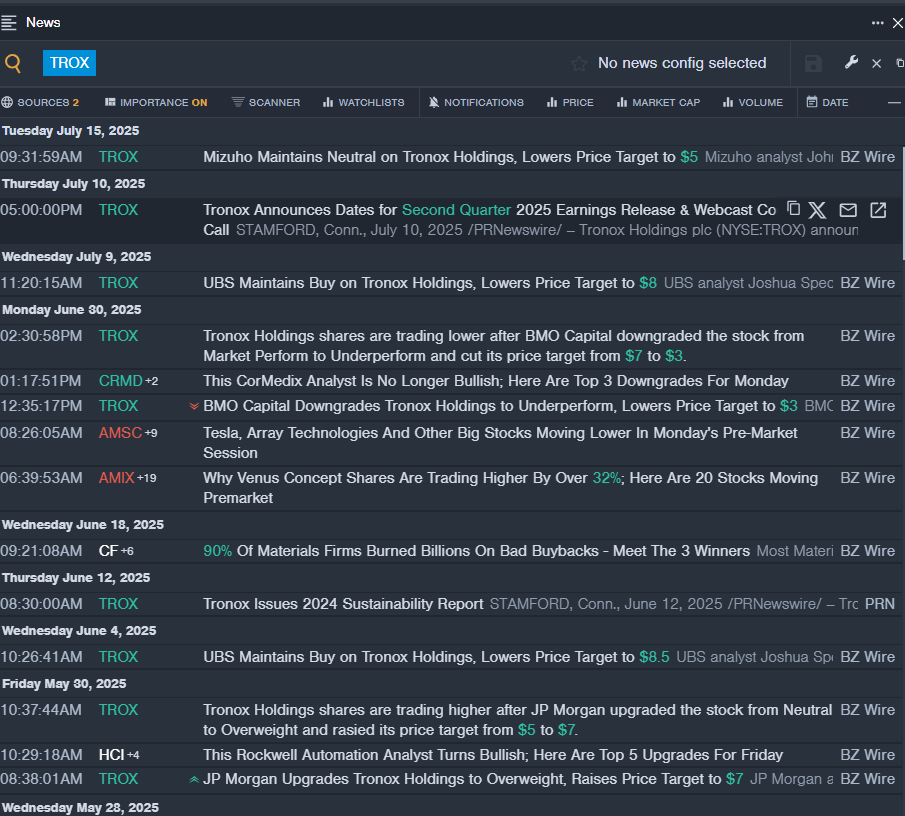905x816 pixels.
Task: Toggle the IMPORTANCE ON filter
Action: (x=156, y=103)
